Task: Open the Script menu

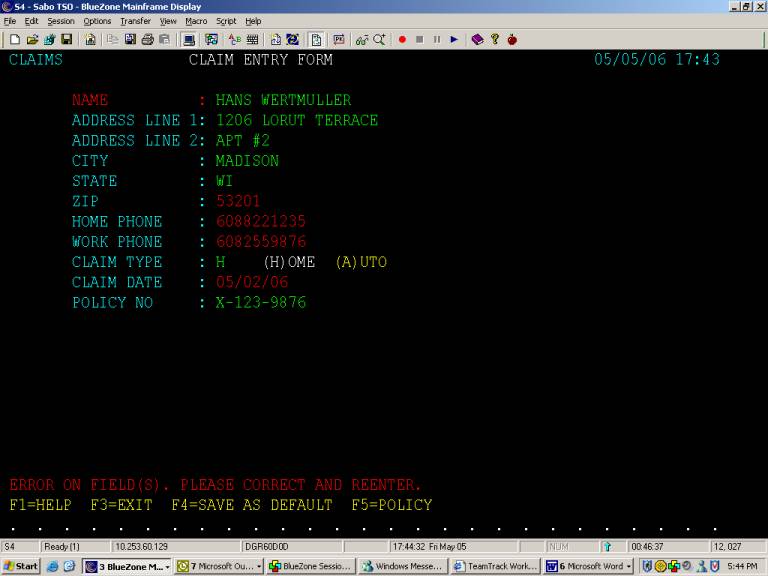Action: (226, 21)
